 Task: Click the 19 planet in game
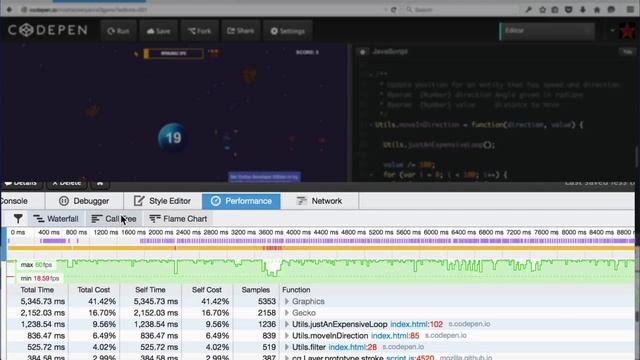172,138
